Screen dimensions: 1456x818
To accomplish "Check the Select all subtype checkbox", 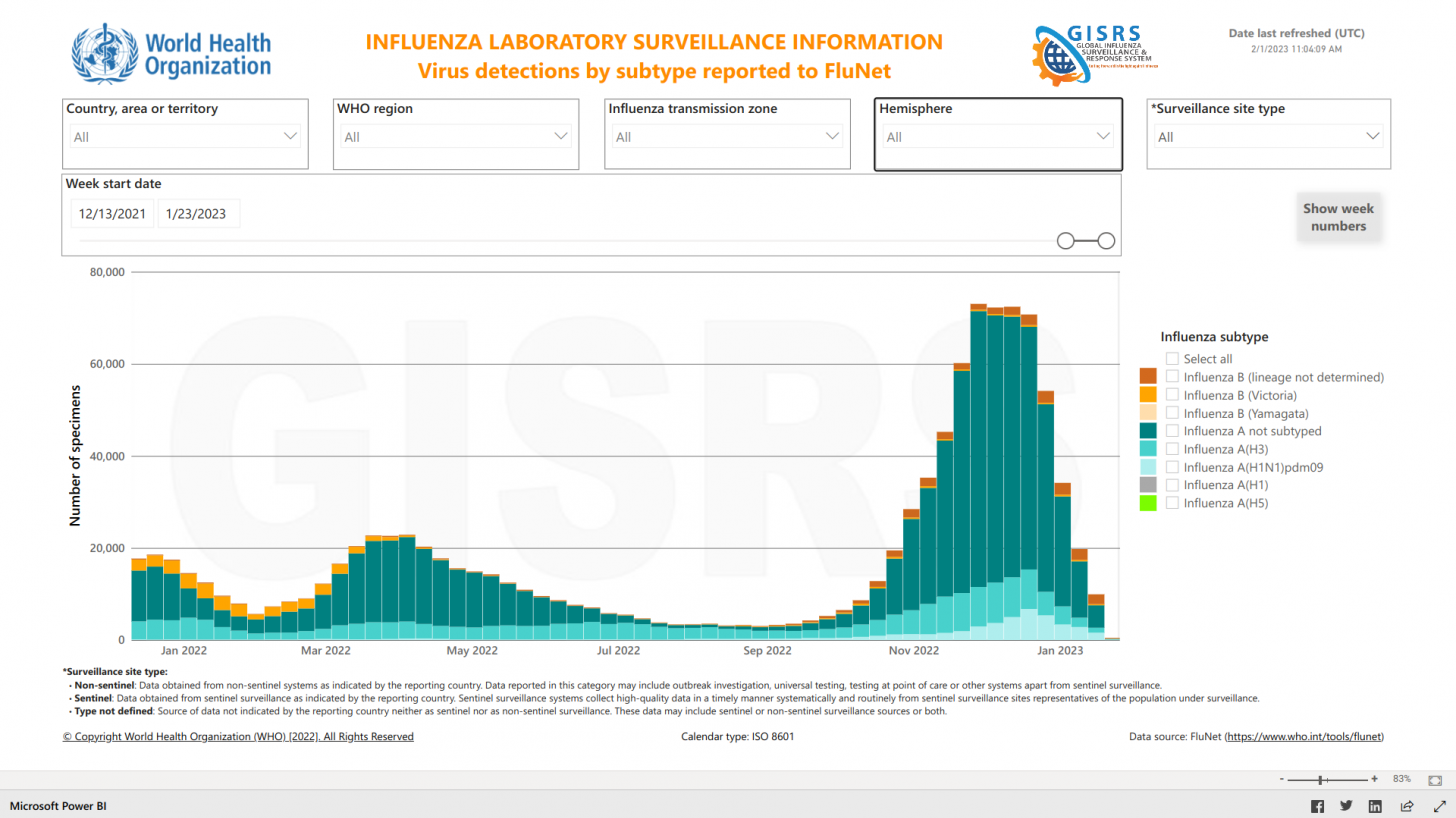I will click(x=1171, y=358).
